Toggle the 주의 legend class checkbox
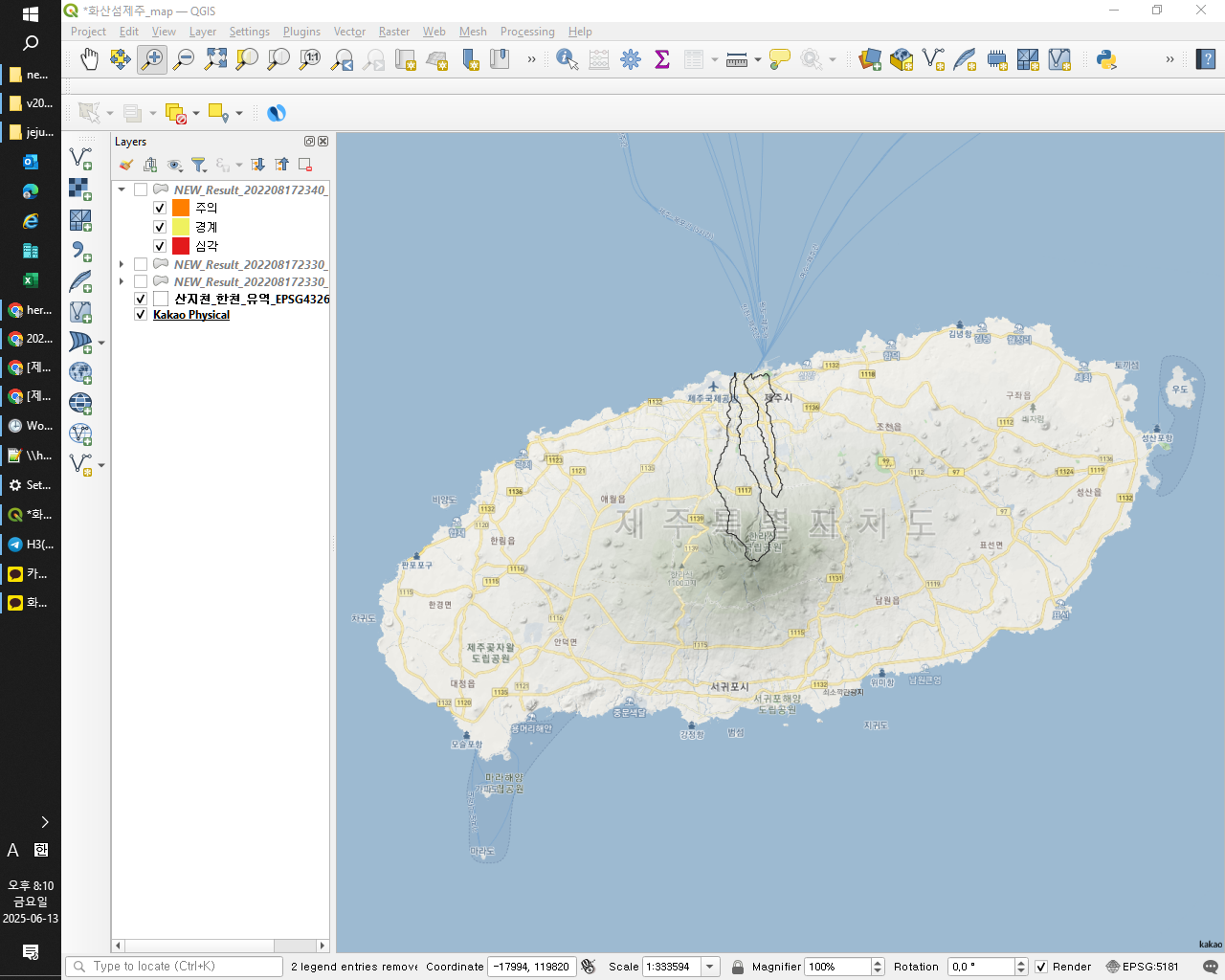This screenshot has width=1225, height=980. pyautogui.click(x=160, y=208)
